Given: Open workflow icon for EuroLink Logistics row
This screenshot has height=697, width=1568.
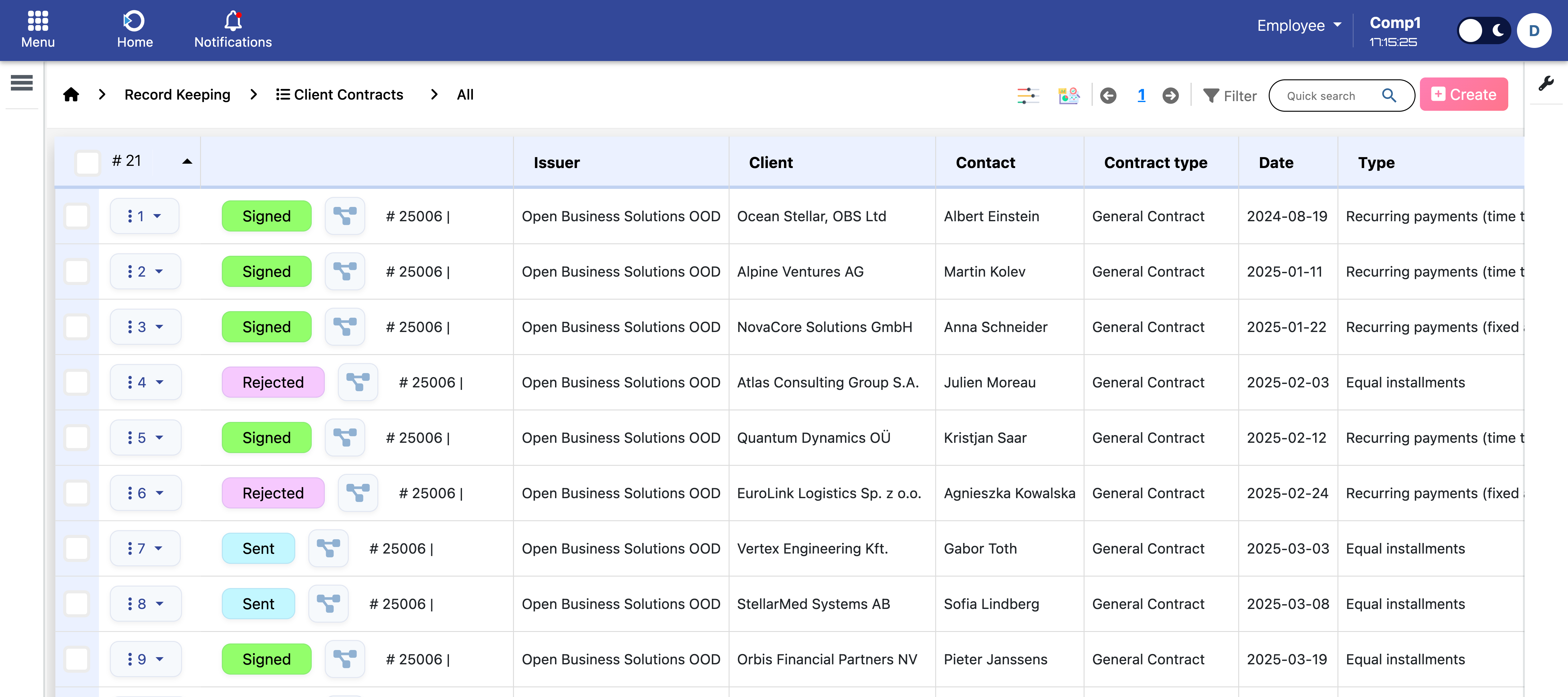Looking at the screenshot, I should pos(358,493).
